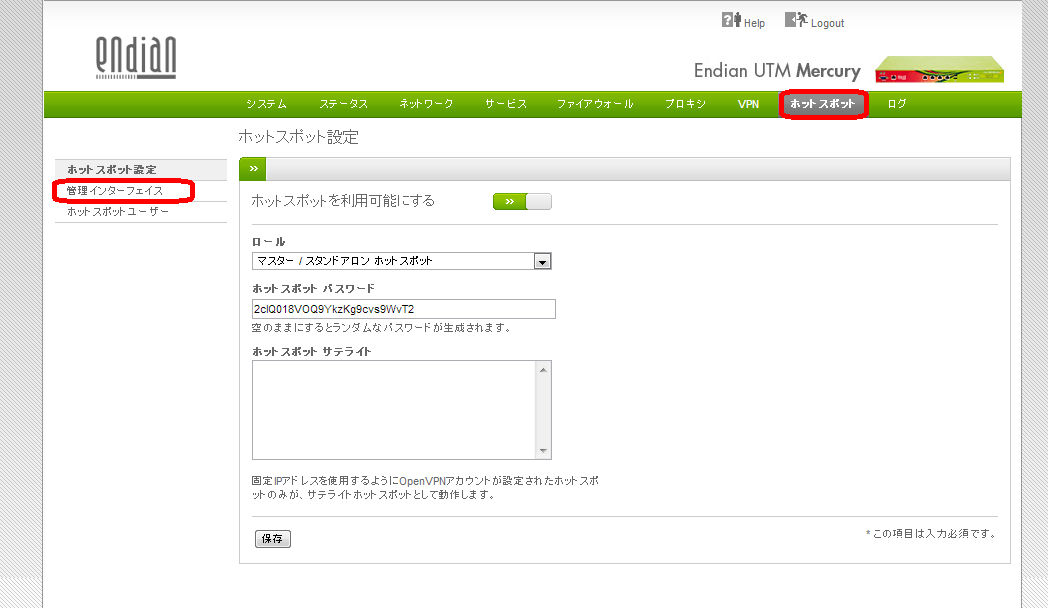
Task: Click the Endian logo
Action: pyautogui.click(x=136, y=58)
